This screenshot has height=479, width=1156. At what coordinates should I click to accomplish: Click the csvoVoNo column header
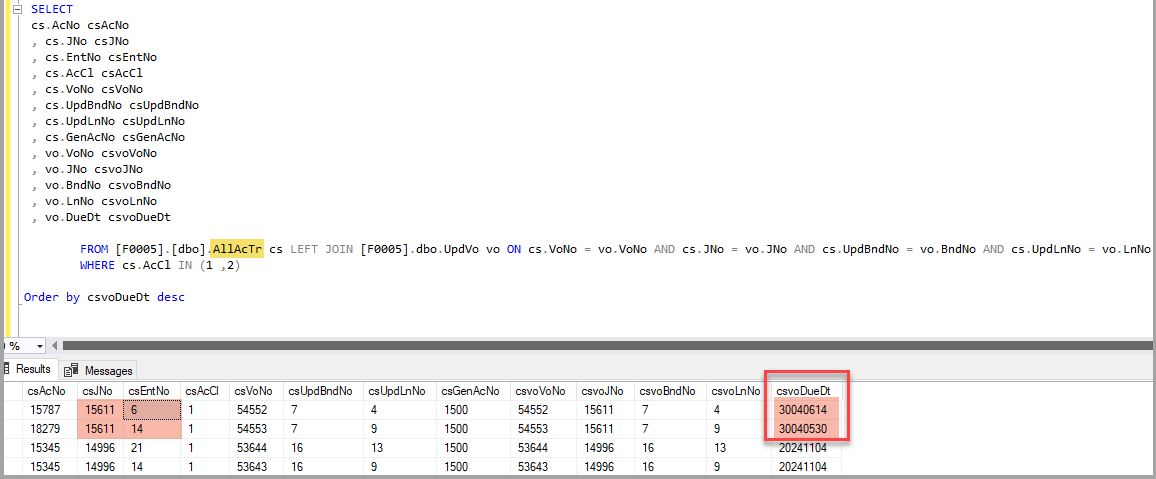[541, 391]
